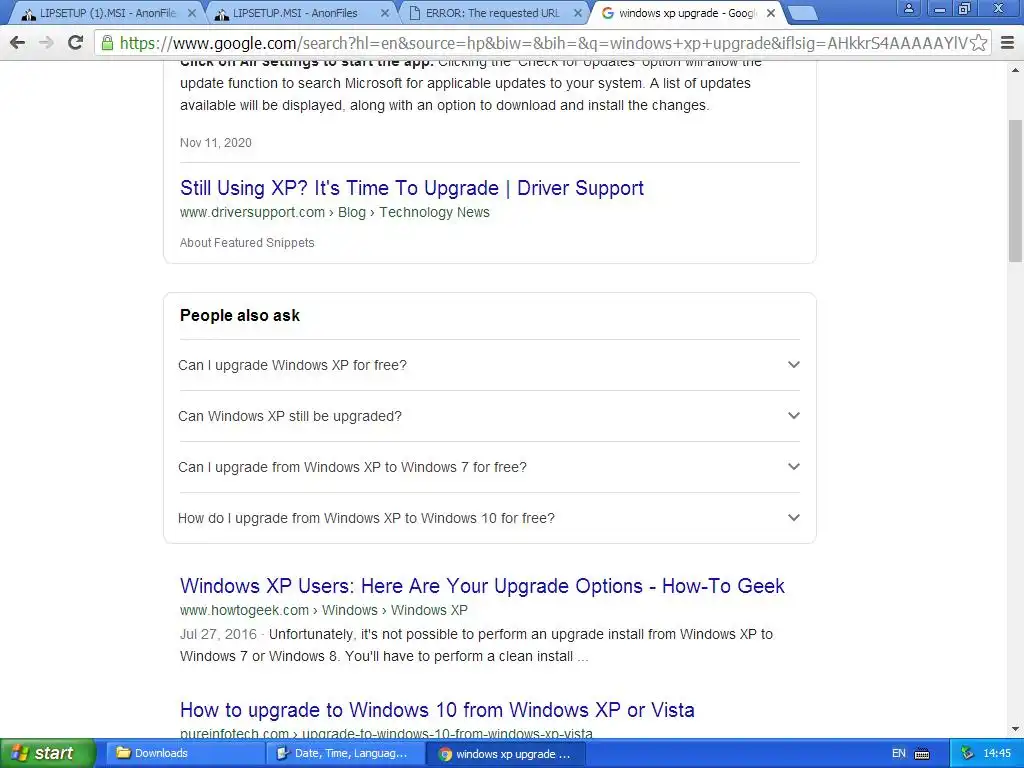This screenshot has width=1024, height=768.
Task: Click the Chrome user profile icon
Action: pos(908,8)
